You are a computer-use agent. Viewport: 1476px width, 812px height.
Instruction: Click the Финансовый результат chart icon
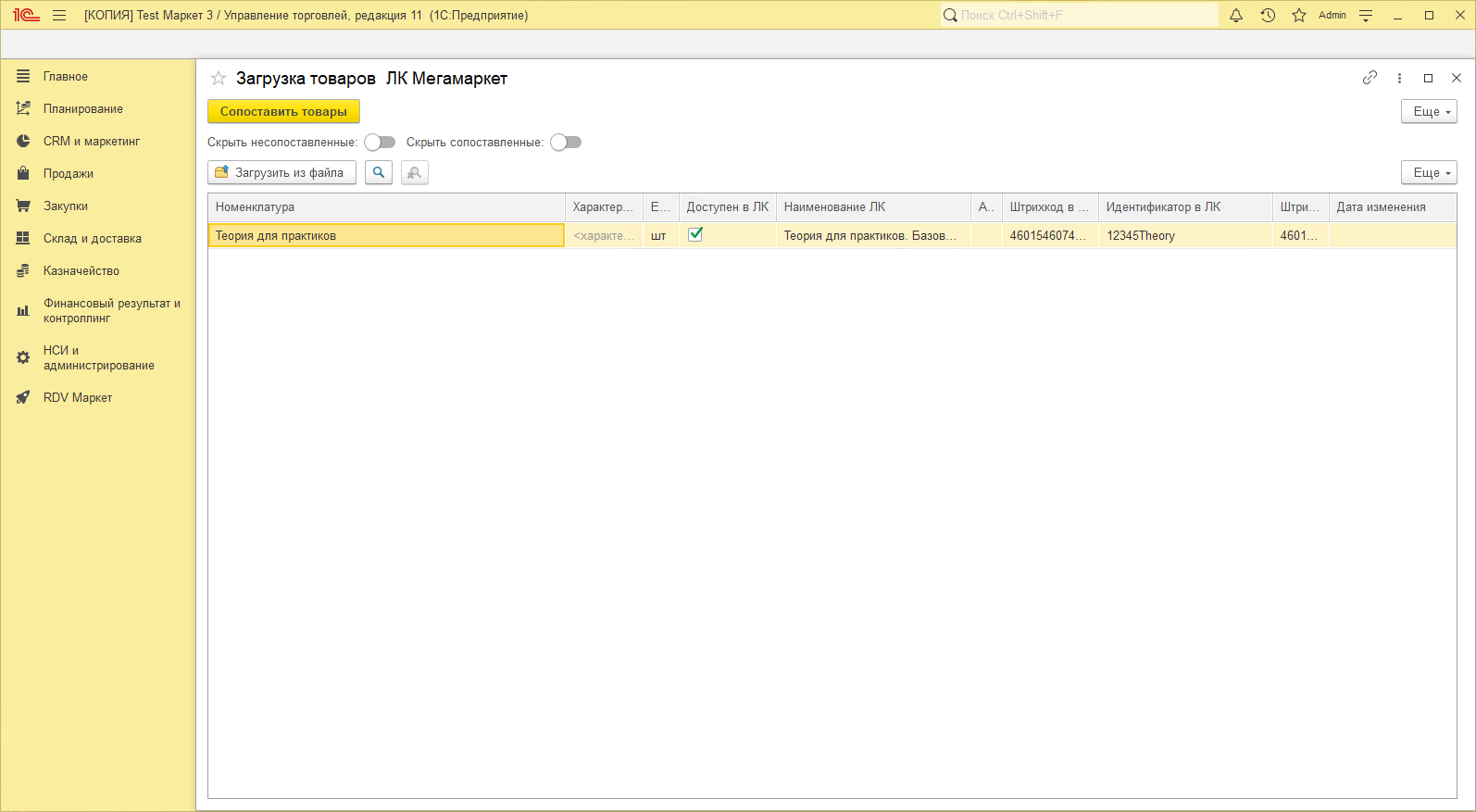pyautogui.click(x=23, y=310)
